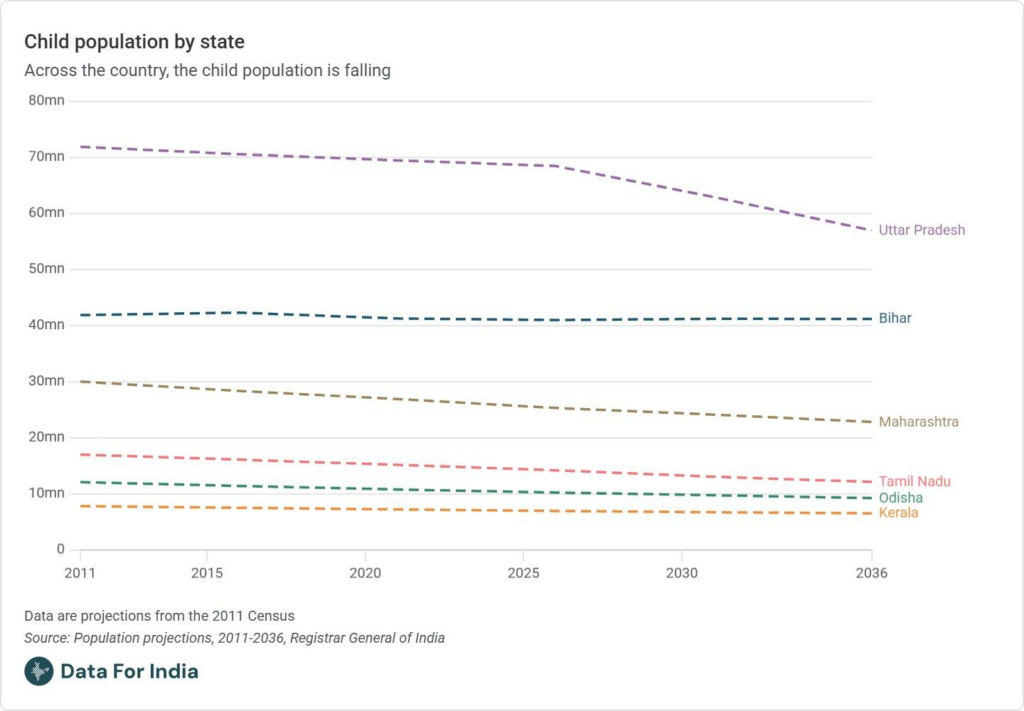Click the Maharashtra line label
Viewport: 1024px width, 711px height.
click(918, 422)
